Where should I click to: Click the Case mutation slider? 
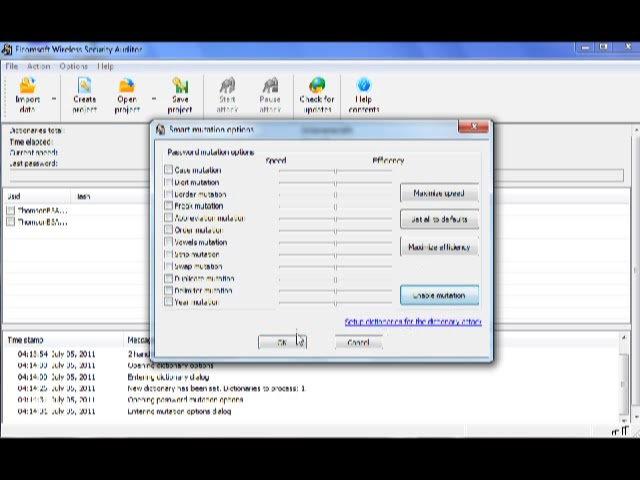click(x=335, y=171)
